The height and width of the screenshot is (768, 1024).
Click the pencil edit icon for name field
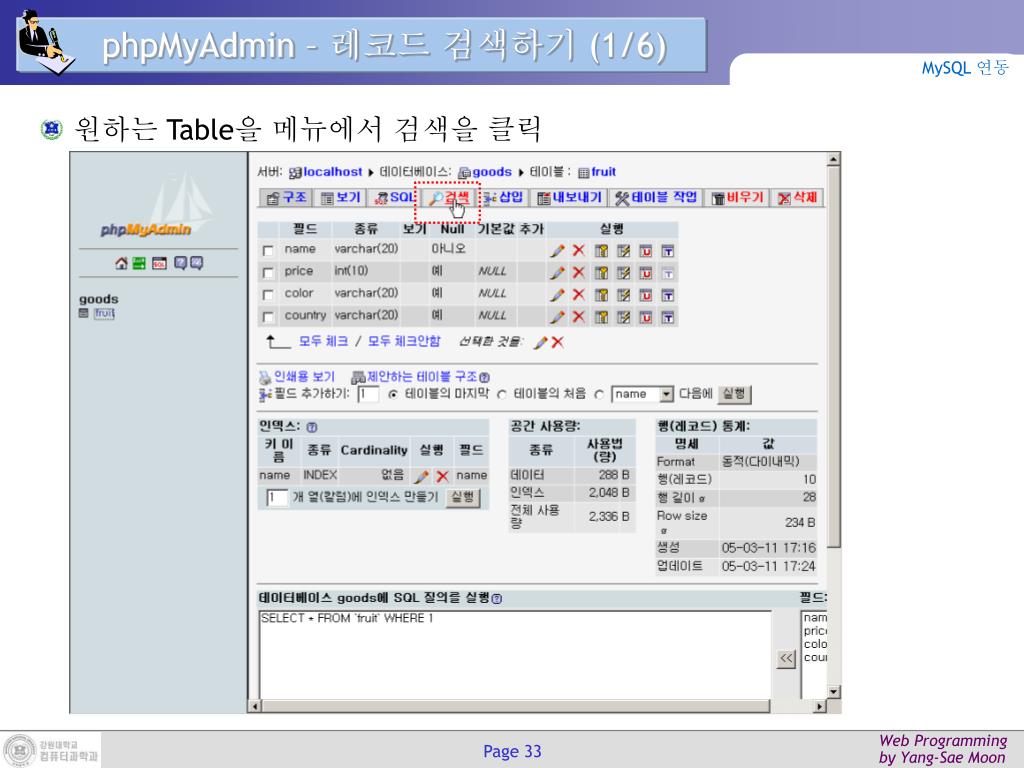(557, 251)
